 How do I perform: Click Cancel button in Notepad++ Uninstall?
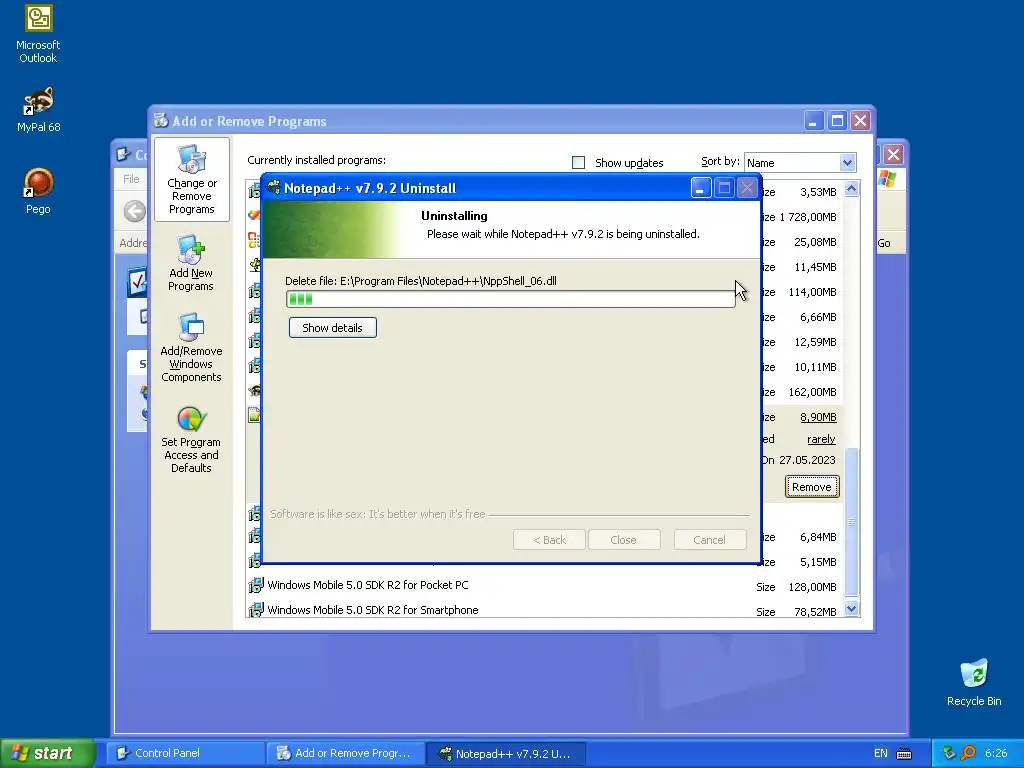pyautogui.click(x=709, y=540)
